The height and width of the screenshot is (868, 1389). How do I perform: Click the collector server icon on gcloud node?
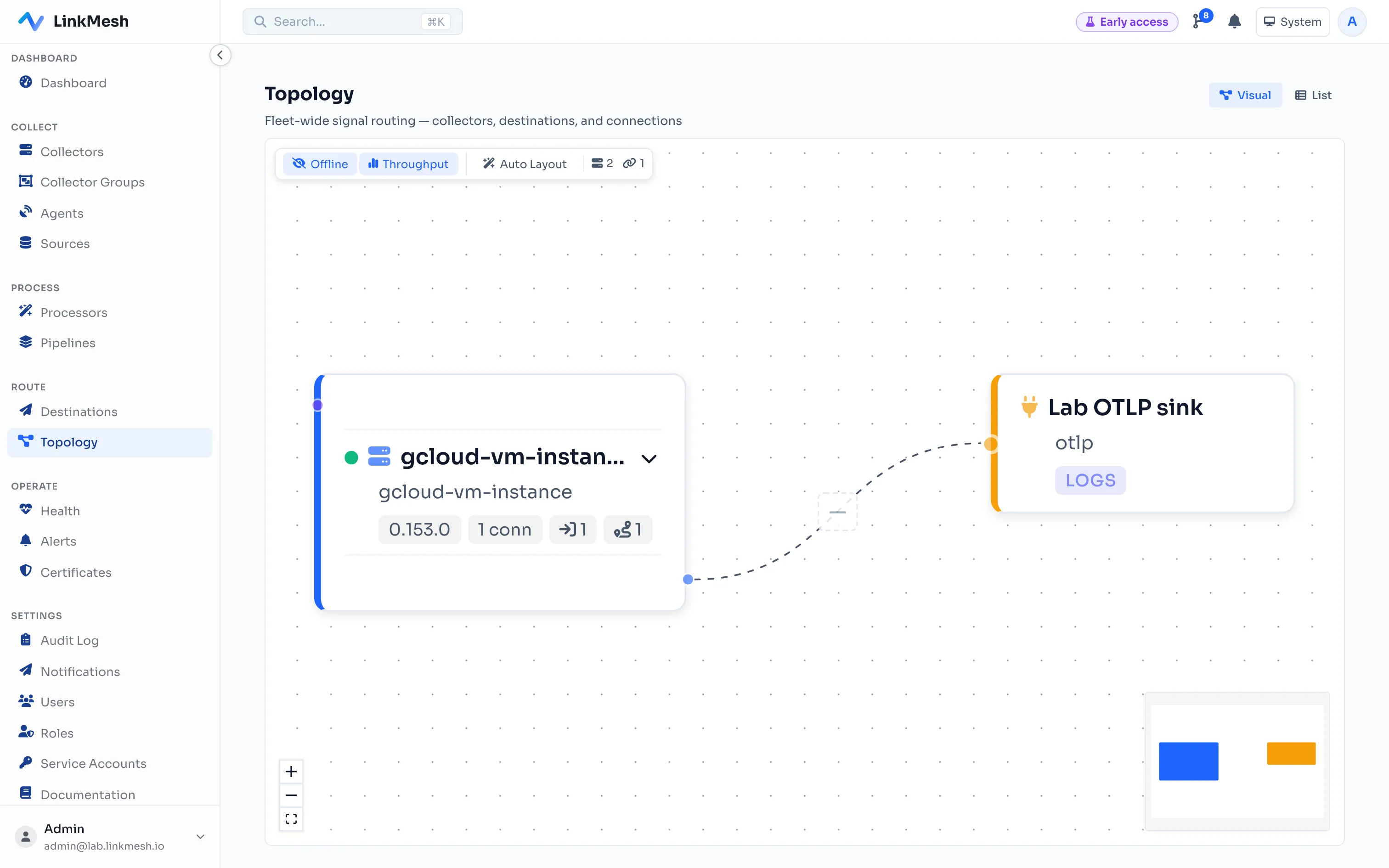(x=379, y=457)
